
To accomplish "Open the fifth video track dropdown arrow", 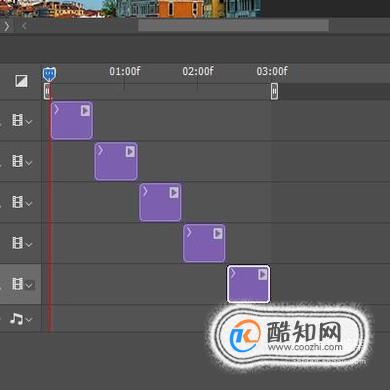I will (29, 285).
